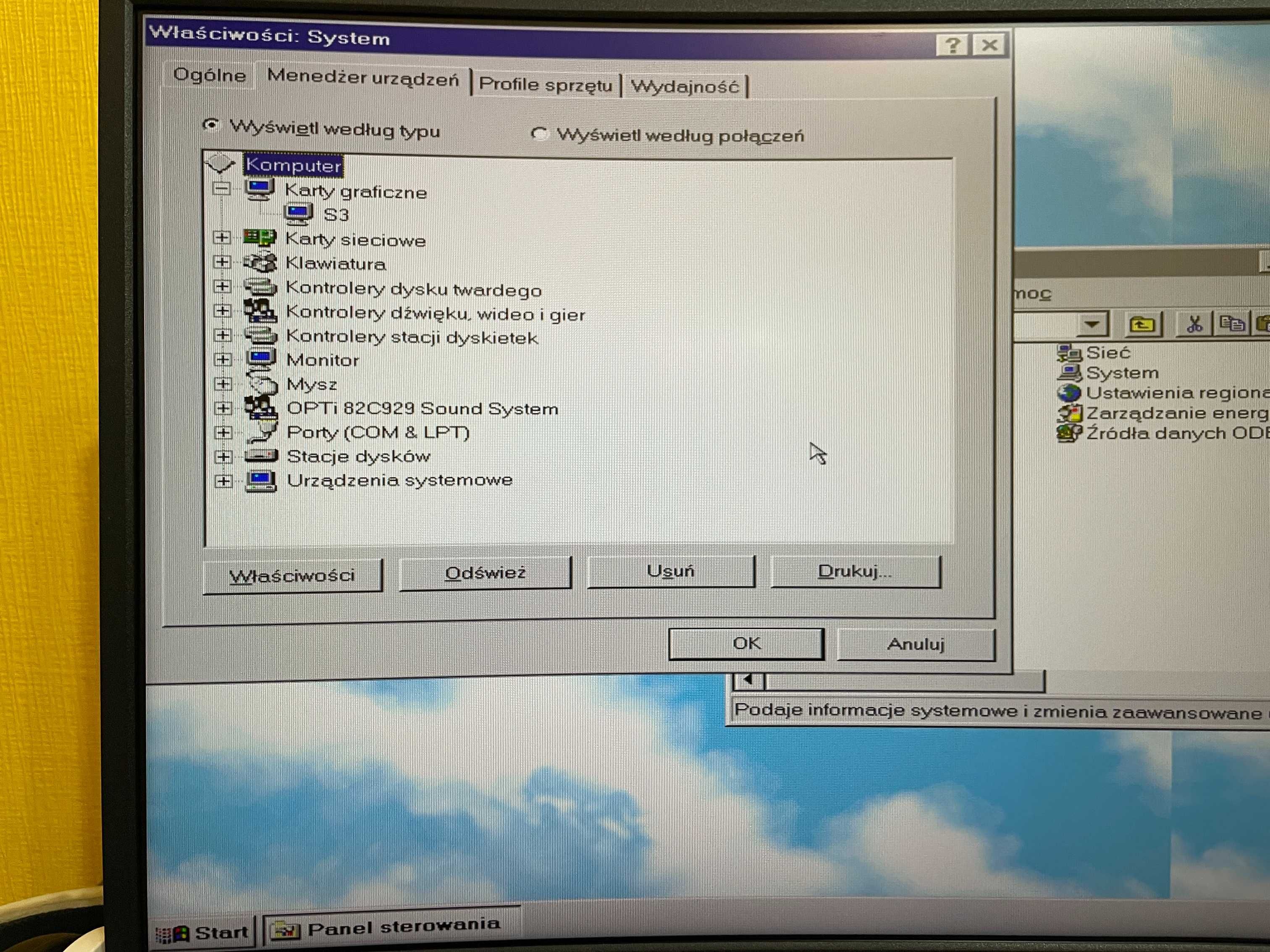Click Panel sterowania taskbar button

[x=391, y=927]
